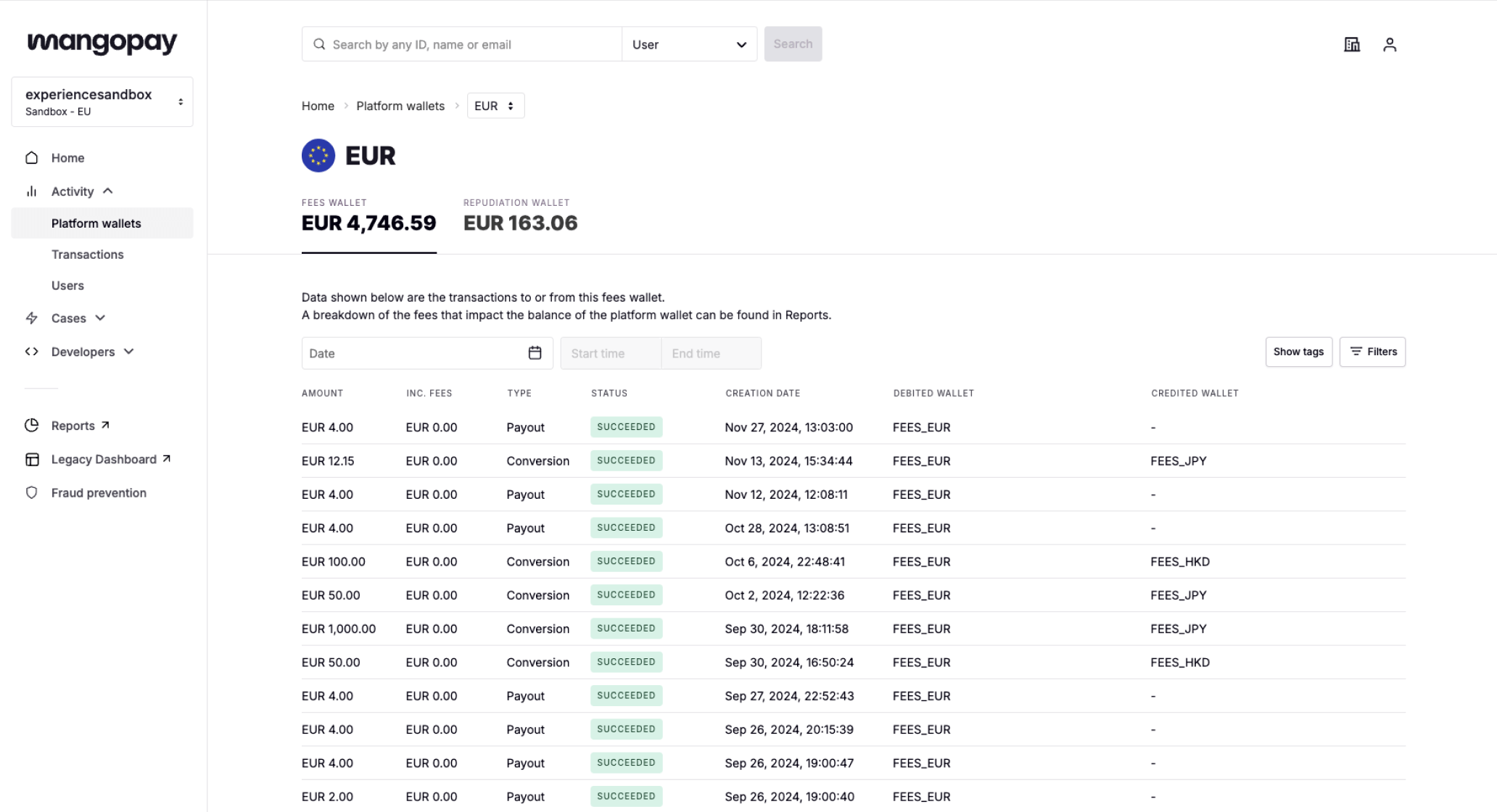Click FEES_HKD in the Oct 6 row

click(1180, 562)
